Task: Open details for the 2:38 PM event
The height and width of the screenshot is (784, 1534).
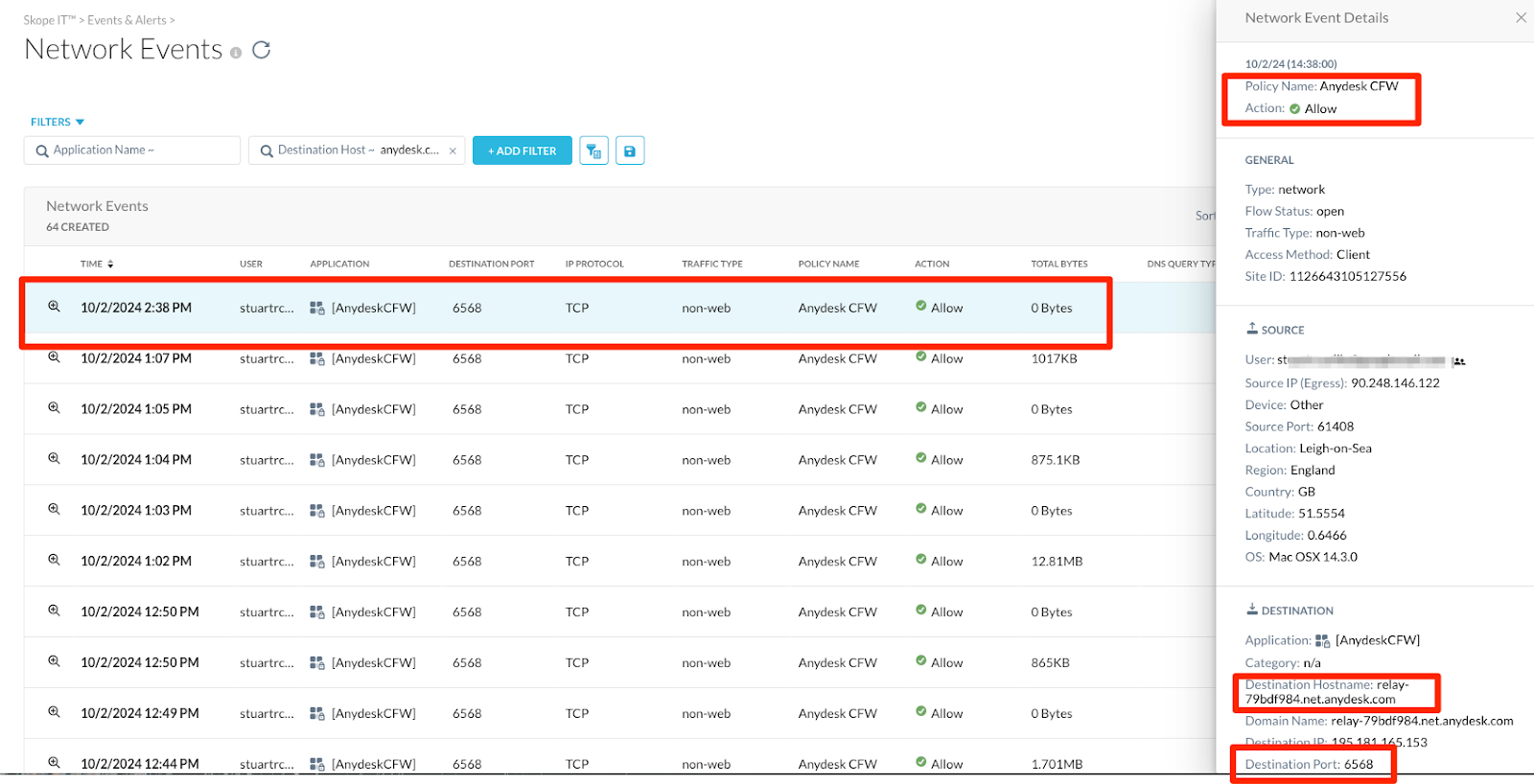Action: click(55, 307)
